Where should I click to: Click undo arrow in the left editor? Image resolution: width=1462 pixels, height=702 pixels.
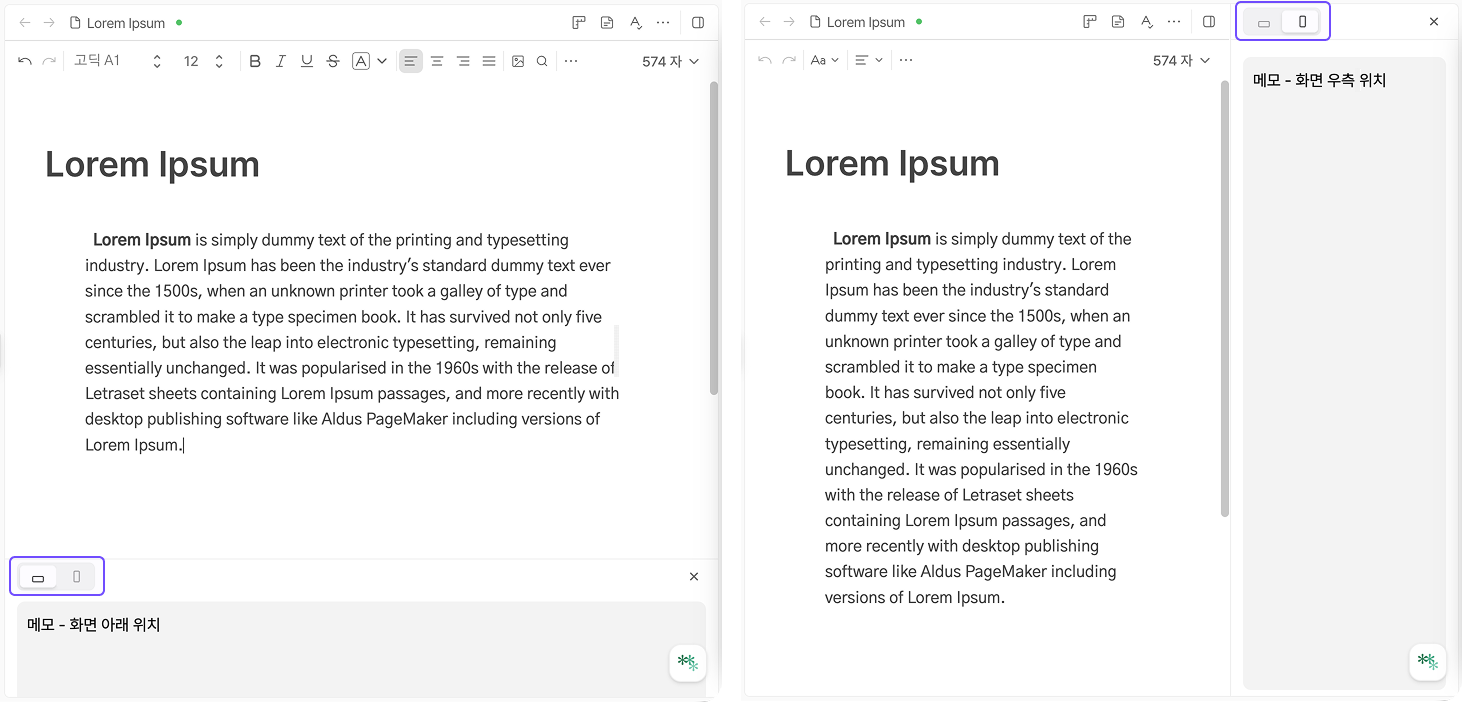tap(25, 61)
